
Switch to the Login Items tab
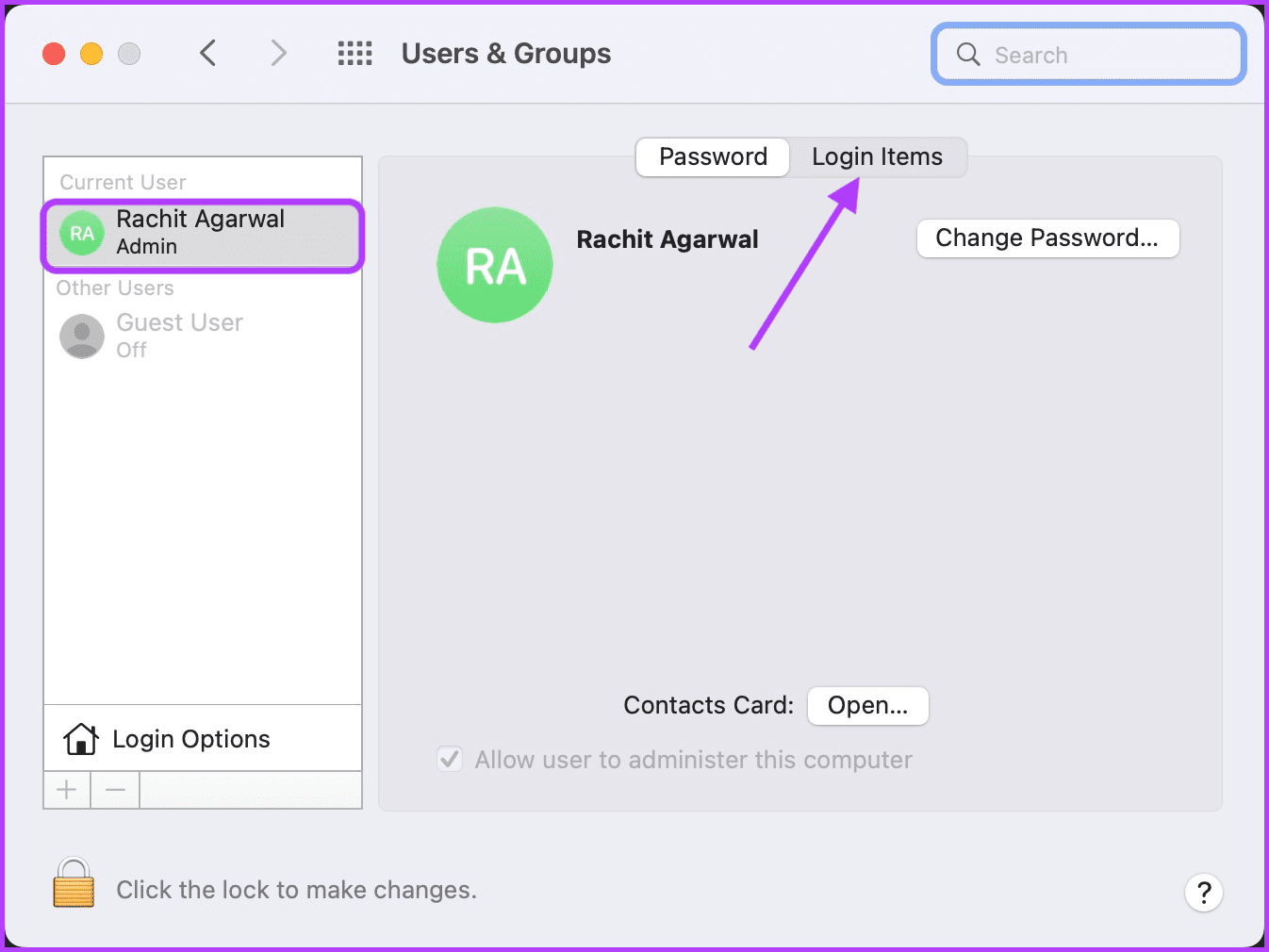point(877,156)
